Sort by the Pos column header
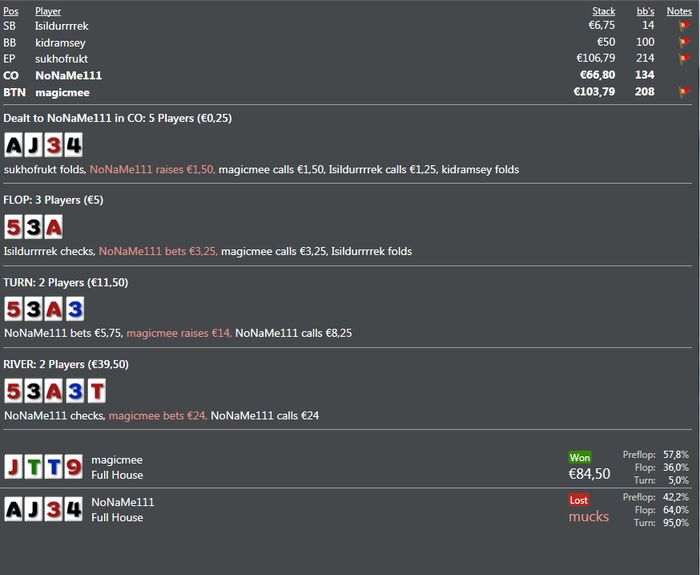Screen dimensions: 700x575 click(10, 11)
